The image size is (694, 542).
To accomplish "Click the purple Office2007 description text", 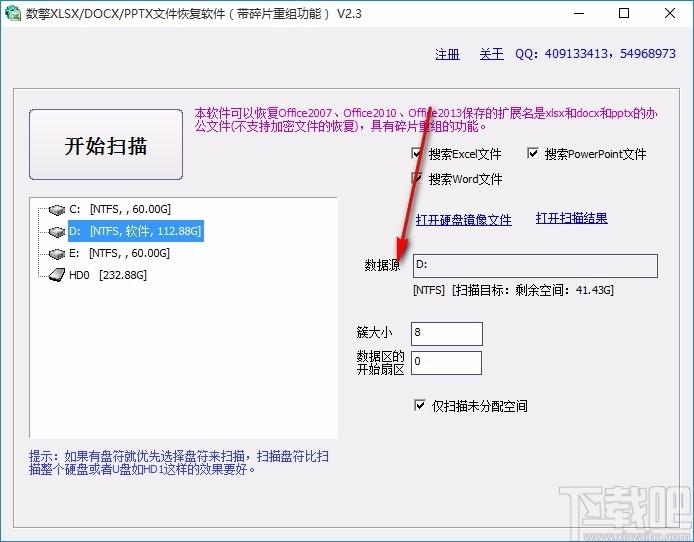I will (x=426, y=120).
